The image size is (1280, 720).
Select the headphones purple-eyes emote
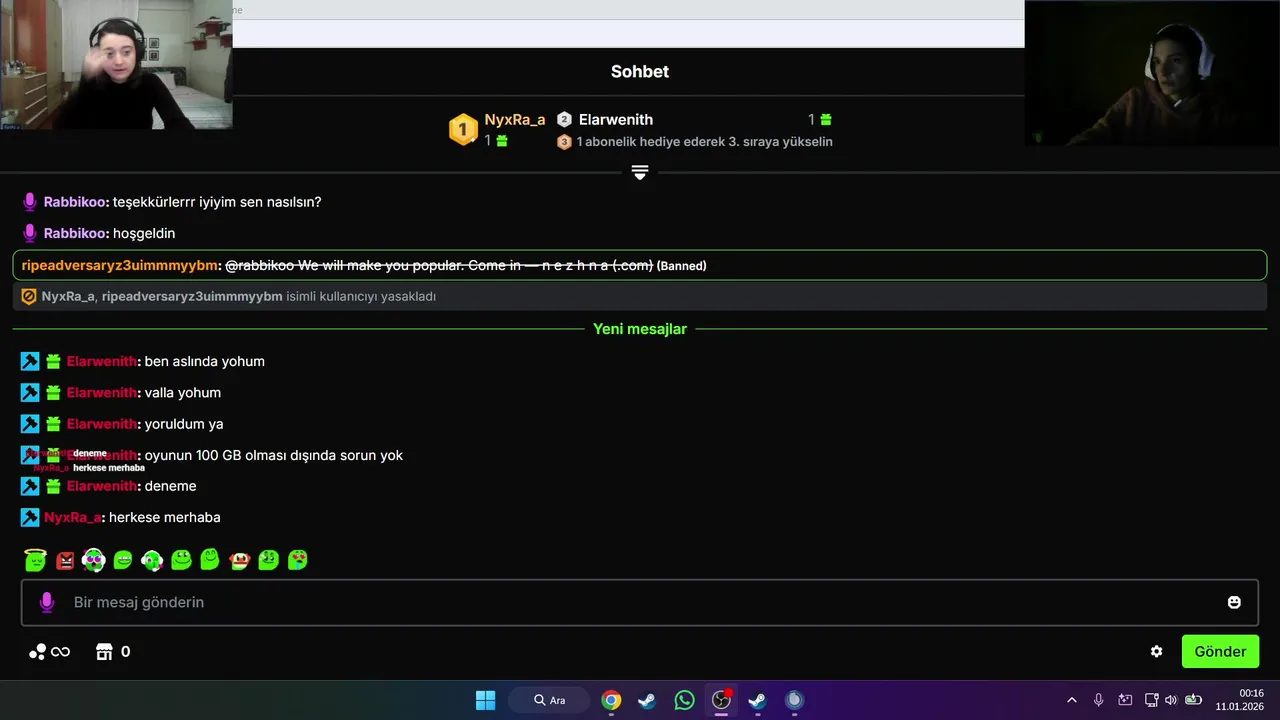click(x=94, y=560)
